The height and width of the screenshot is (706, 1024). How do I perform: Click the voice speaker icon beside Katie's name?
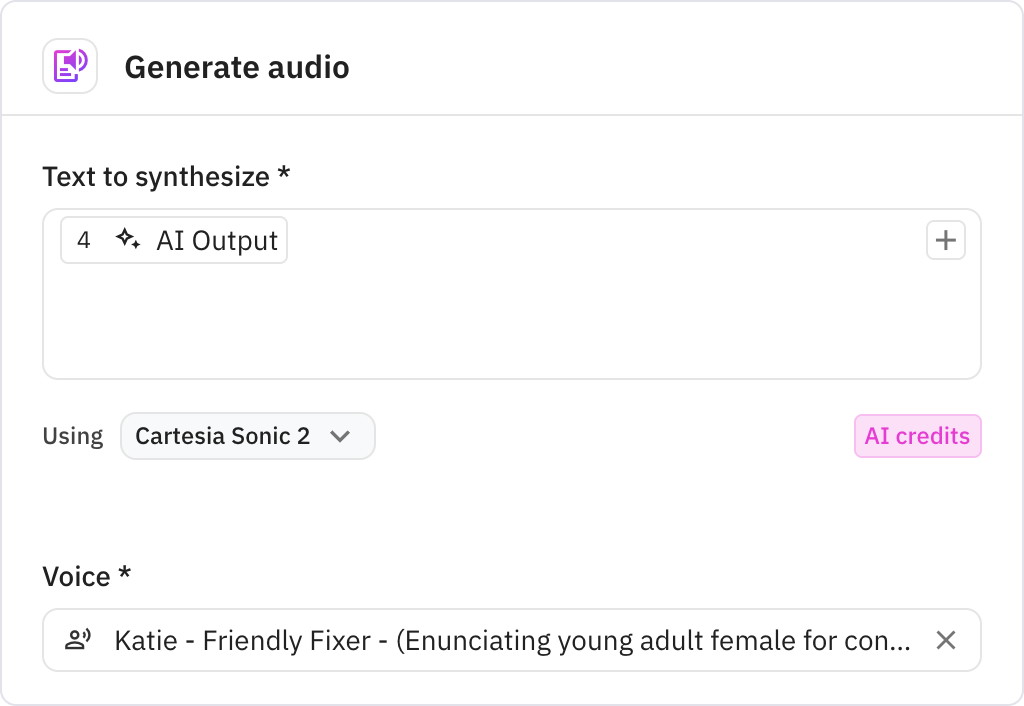pyautogui.click(x=80, y=640)
